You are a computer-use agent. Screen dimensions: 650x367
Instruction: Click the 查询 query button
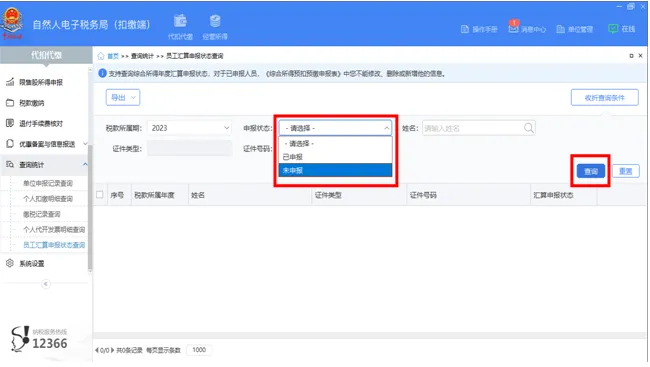[x=591, y=171]
